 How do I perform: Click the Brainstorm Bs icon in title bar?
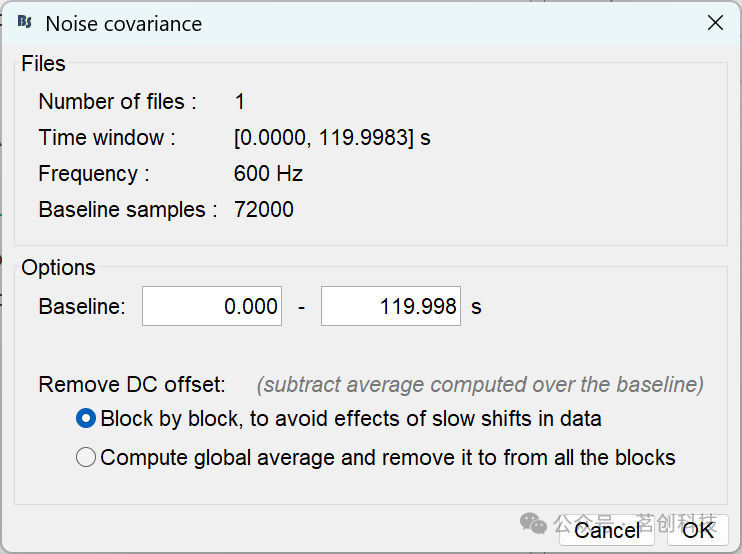tap(25, 22)
